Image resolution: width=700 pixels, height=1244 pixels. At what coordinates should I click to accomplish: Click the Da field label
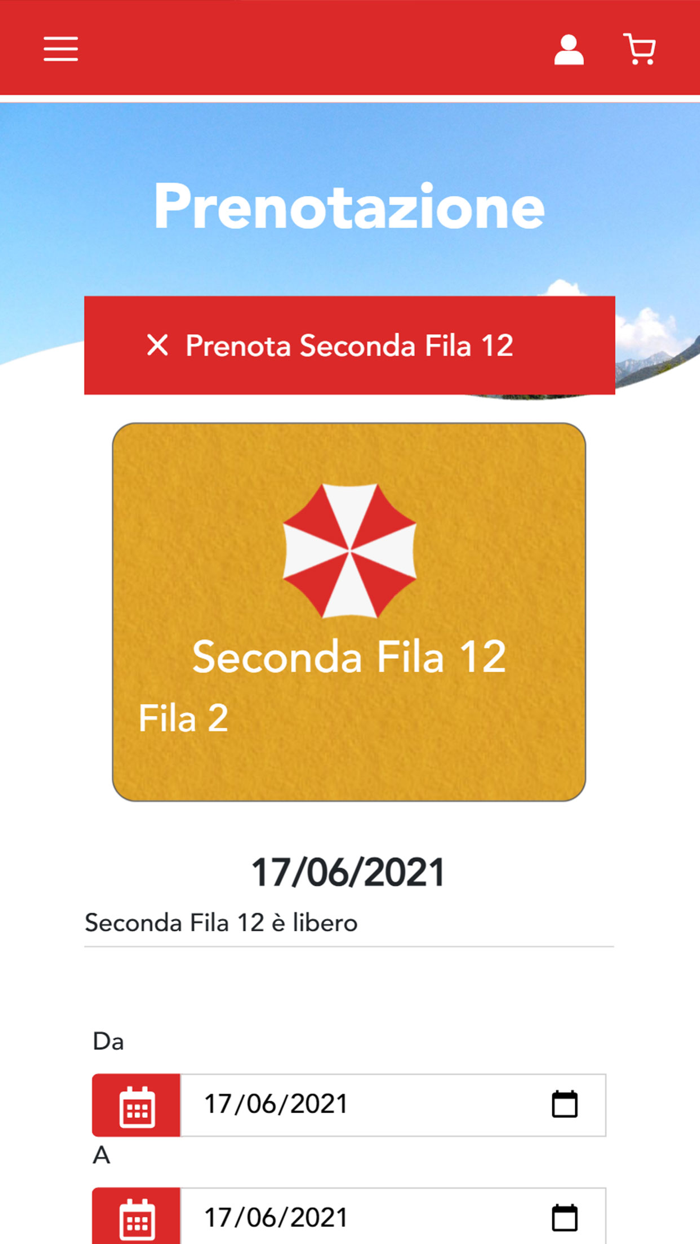[x=108, y=1041]
